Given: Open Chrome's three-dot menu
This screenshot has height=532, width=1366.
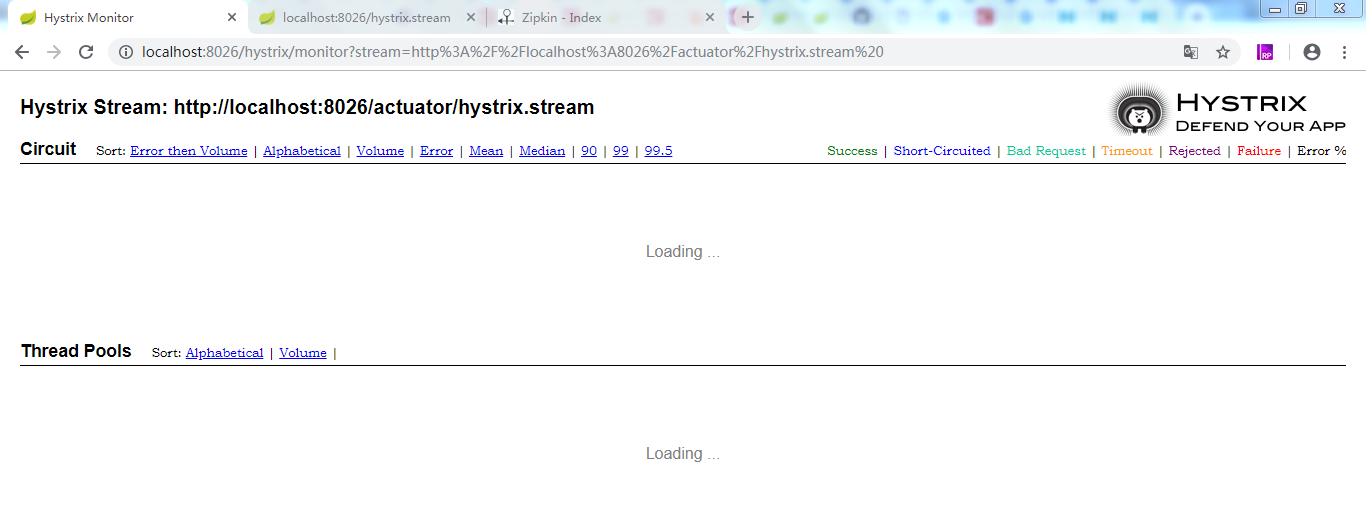Looking at the screenshot, I should click(1343, 52).
